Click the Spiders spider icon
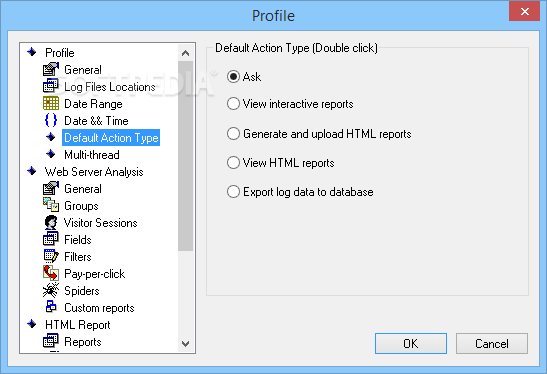 tap(51, 290)
